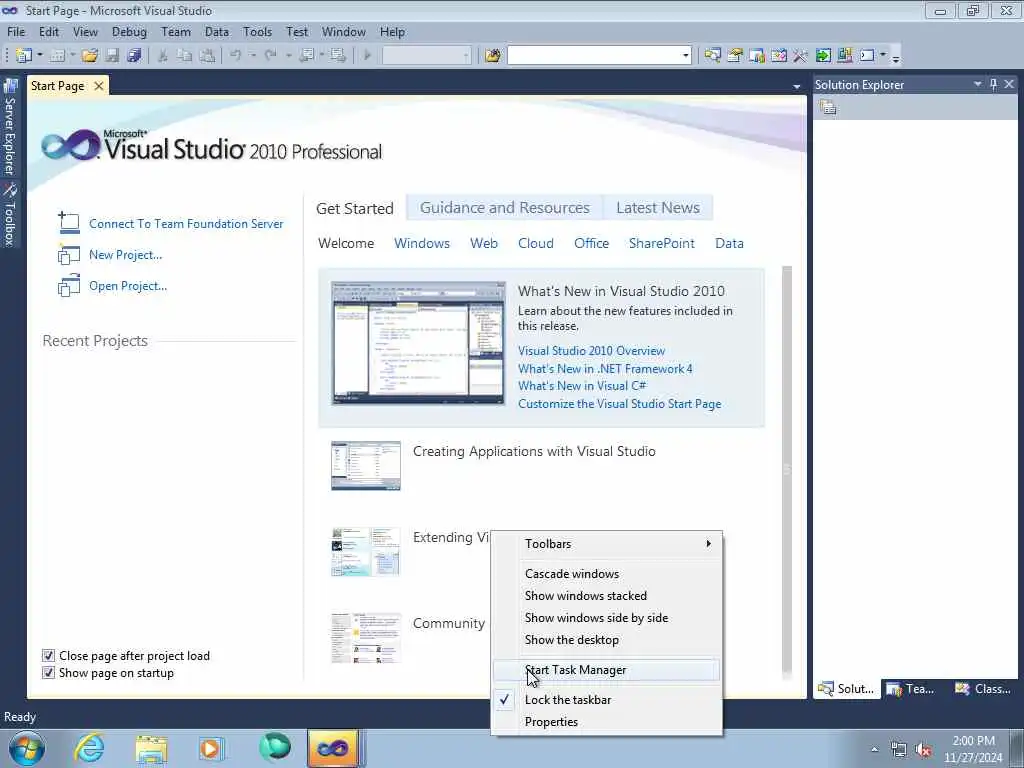Click the Creating Applications with Visual Studio thumbnail

pos(366,466)
